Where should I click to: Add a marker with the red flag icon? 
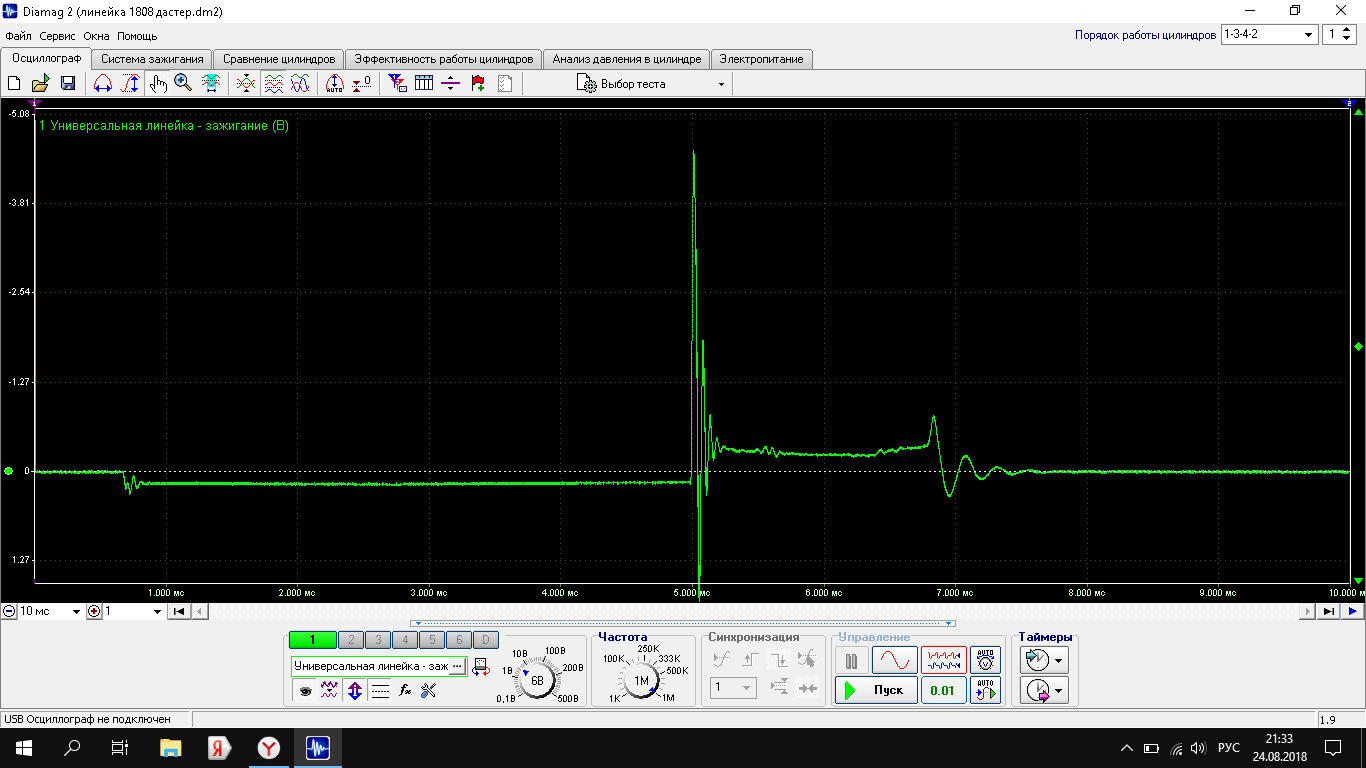coord(478,84)
